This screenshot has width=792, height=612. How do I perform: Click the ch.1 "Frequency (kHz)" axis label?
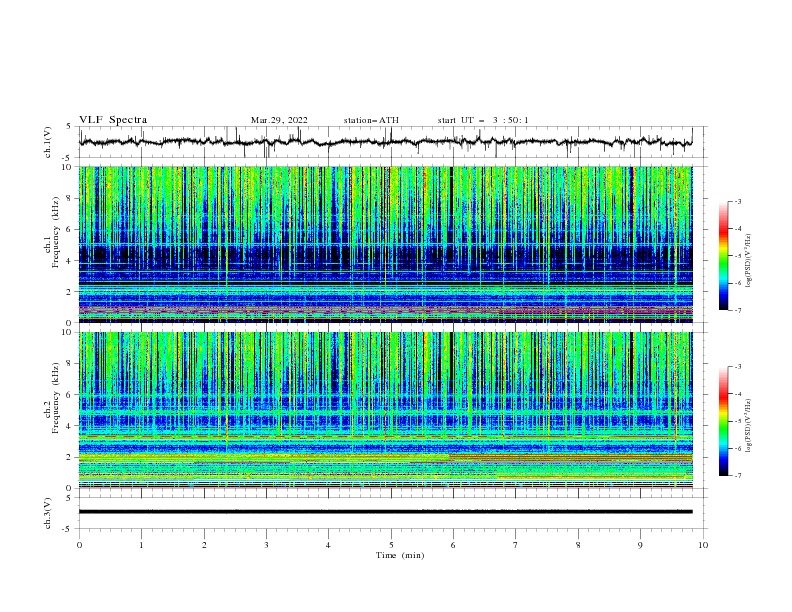[56, 233]
